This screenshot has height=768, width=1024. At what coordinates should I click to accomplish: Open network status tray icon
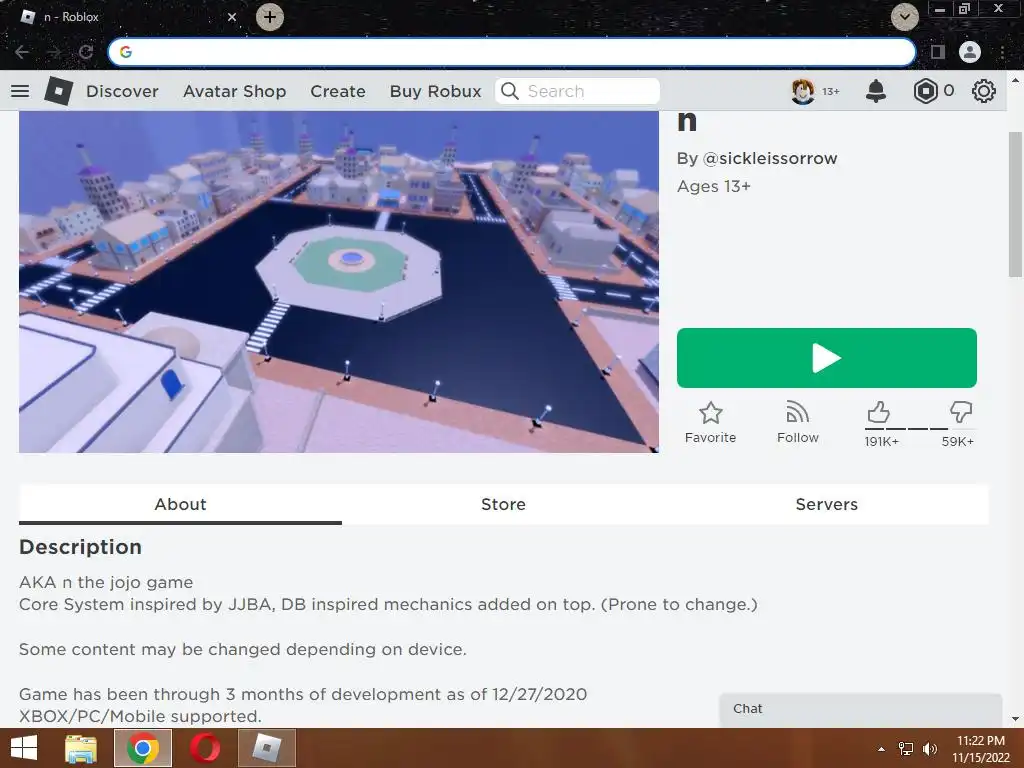coord(906,748)
